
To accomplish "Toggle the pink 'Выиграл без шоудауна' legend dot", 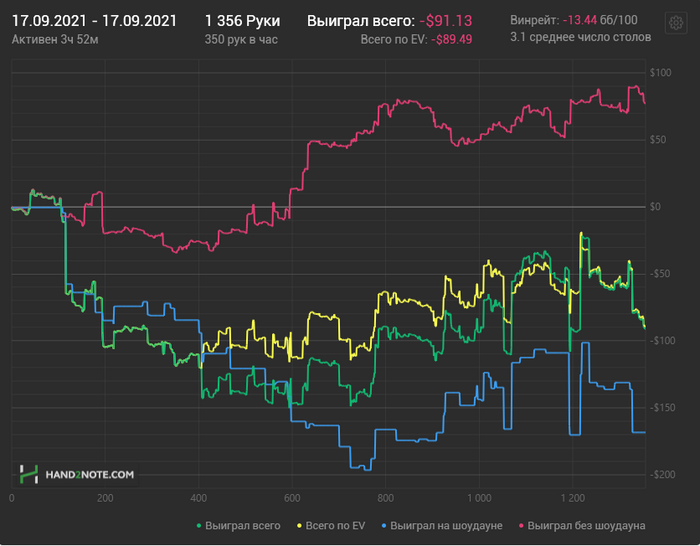I will pos(521,526).
